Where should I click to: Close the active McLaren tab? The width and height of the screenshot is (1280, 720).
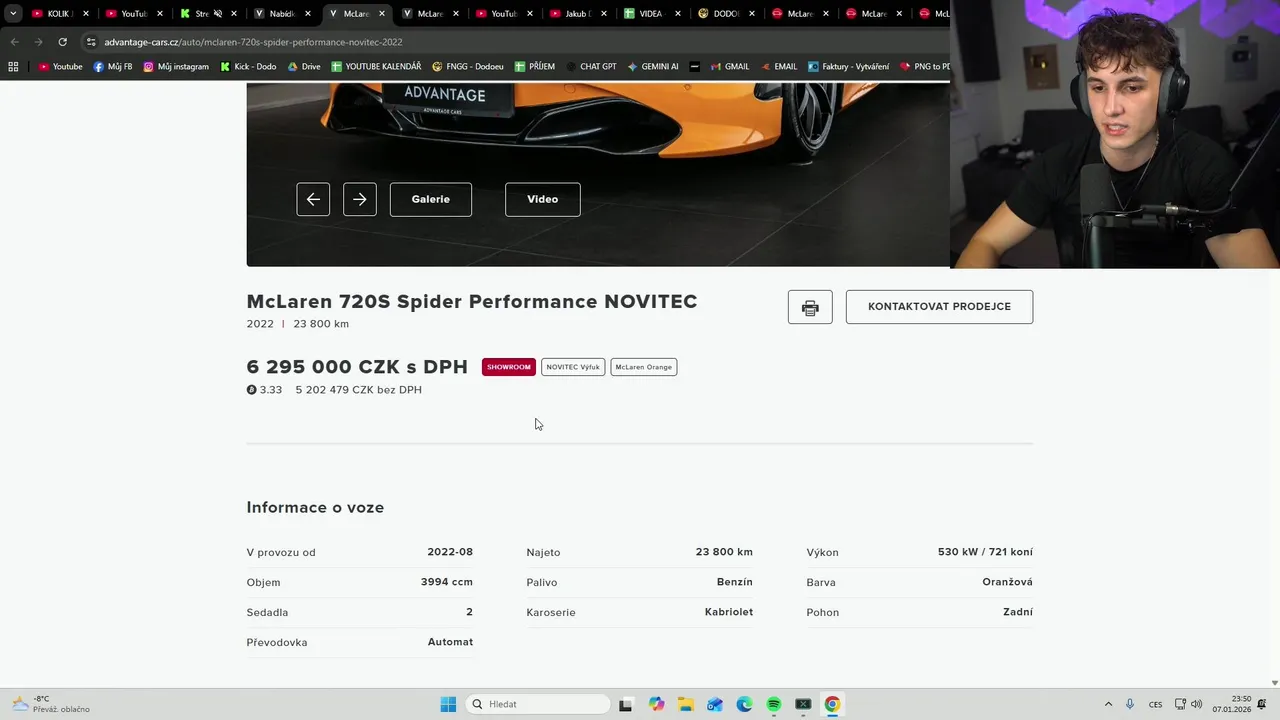click(382, 14)
